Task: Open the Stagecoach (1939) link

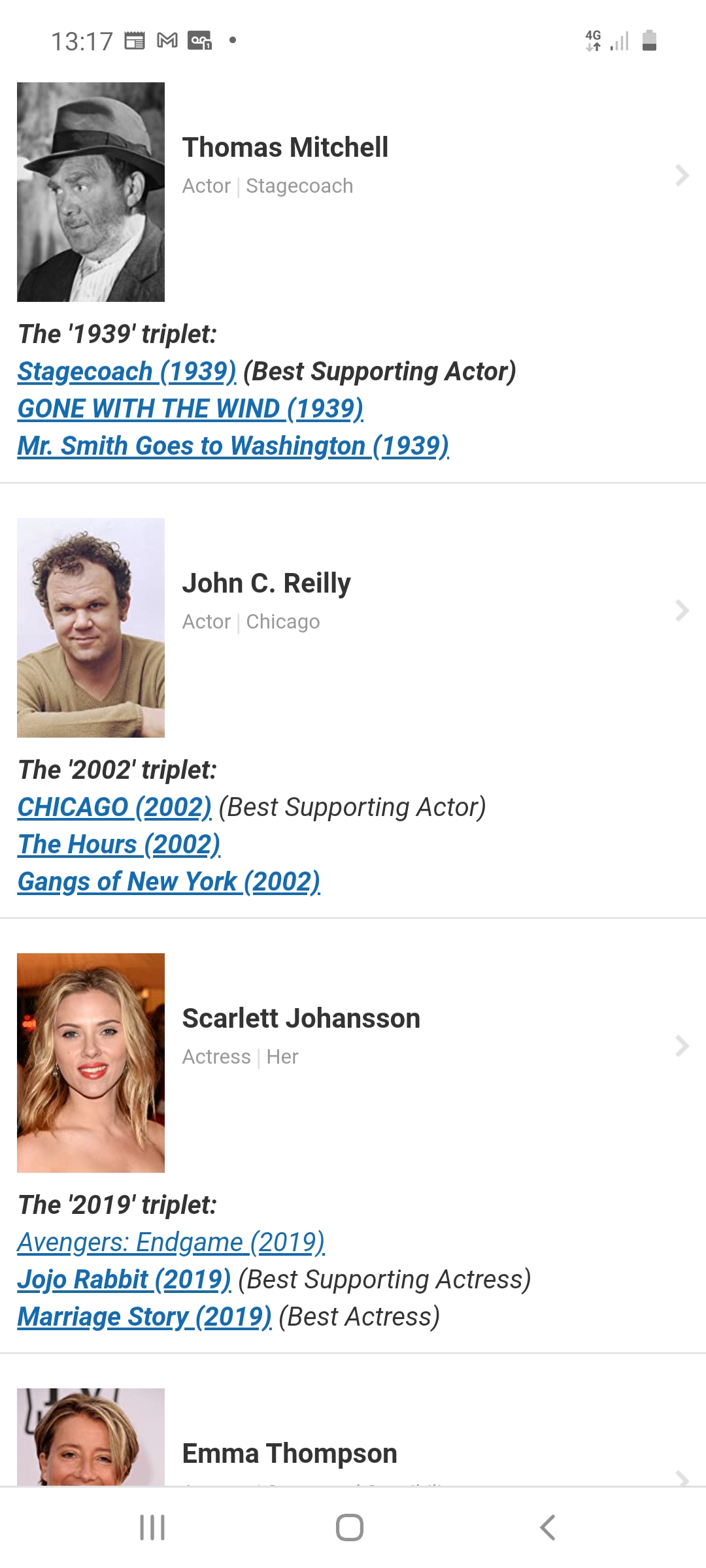Action: tap(127, 371)
